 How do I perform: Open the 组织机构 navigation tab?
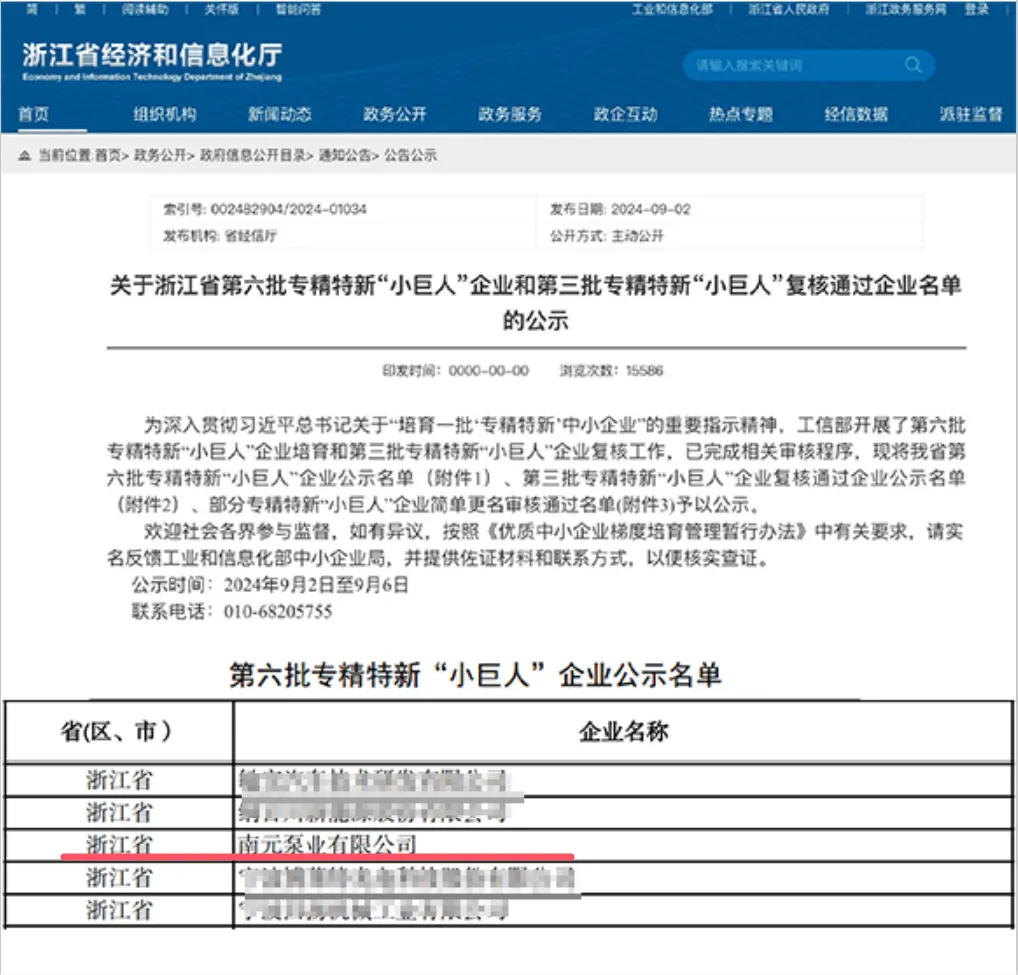pyautogui.click(x=165, y=114)
